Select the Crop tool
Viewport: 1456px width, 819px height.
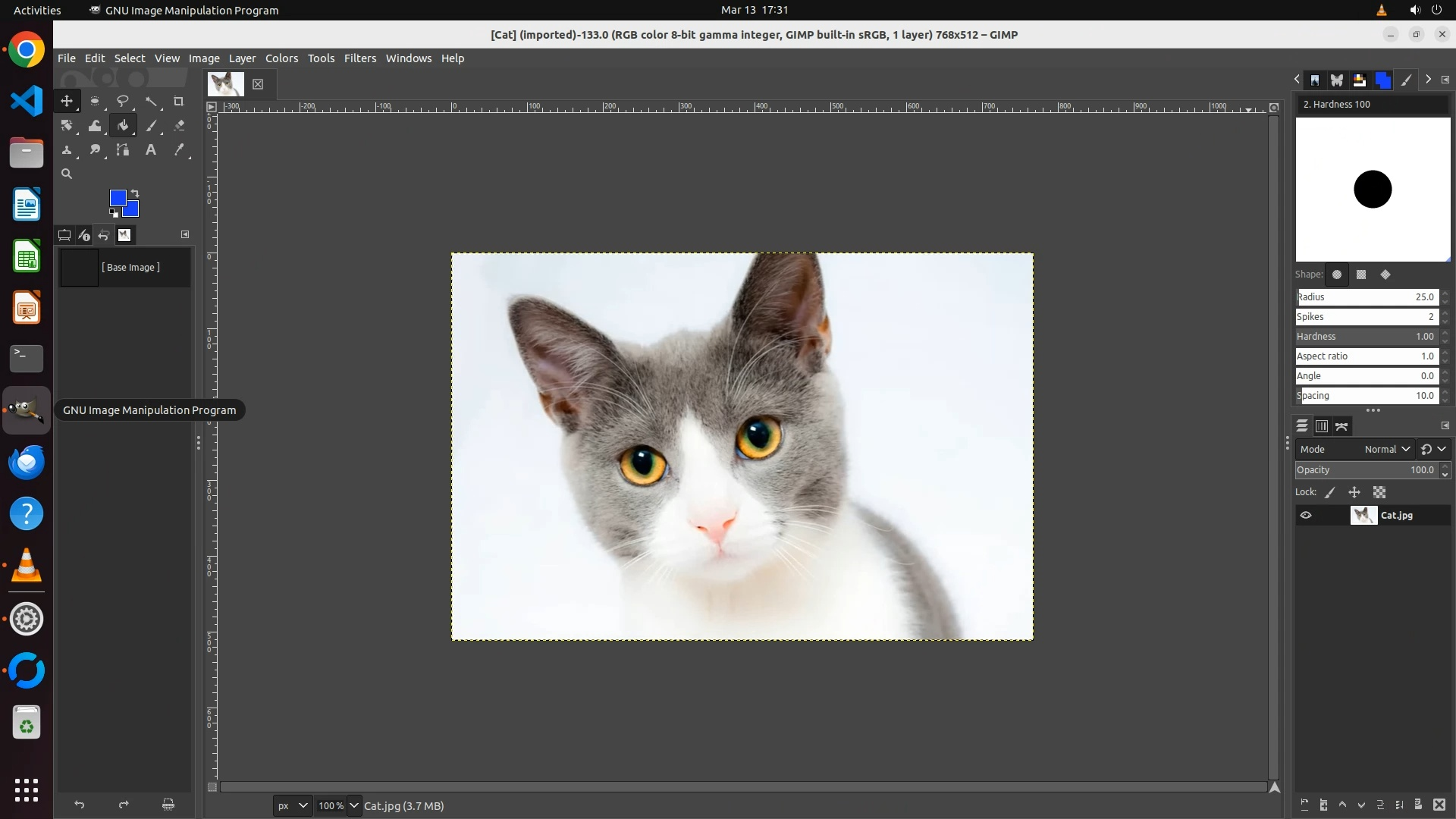pyautogui.click(x=179, y=101)
